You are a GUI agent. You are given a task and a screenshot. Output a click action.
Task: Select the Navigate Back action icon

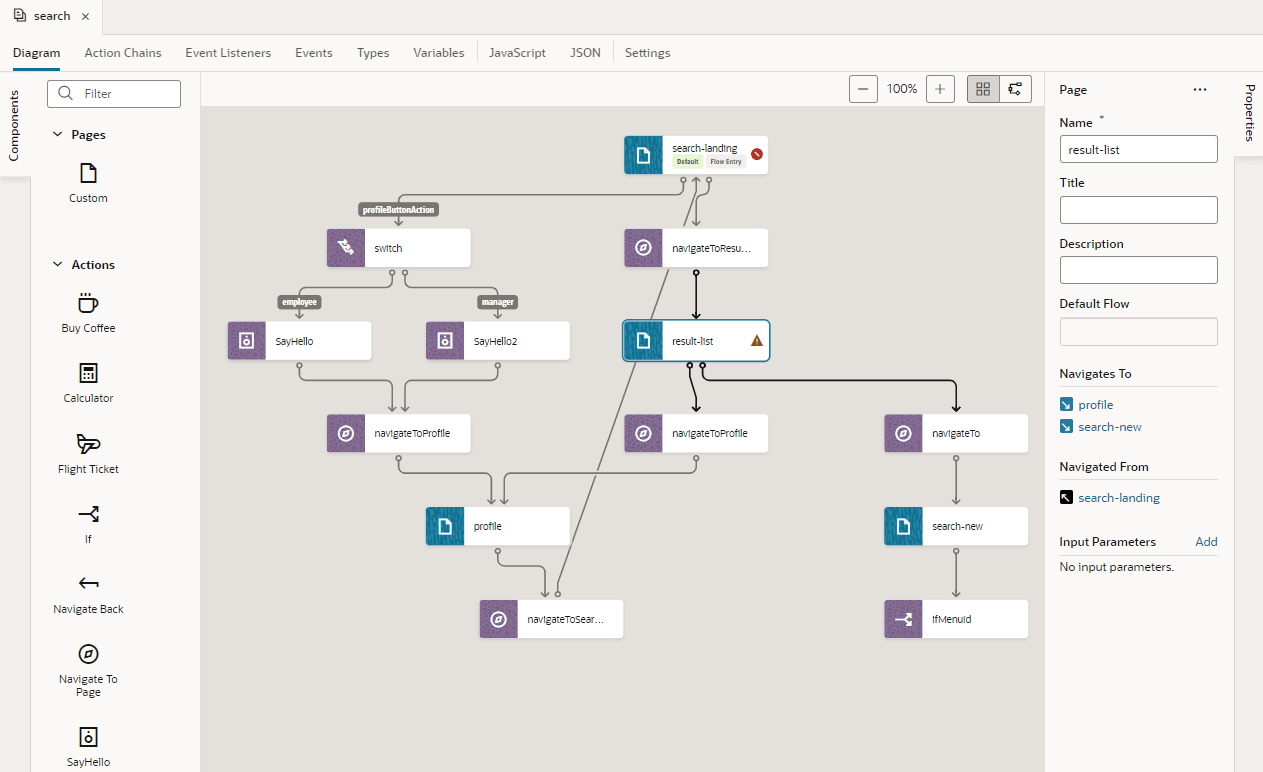click(87, 584)
